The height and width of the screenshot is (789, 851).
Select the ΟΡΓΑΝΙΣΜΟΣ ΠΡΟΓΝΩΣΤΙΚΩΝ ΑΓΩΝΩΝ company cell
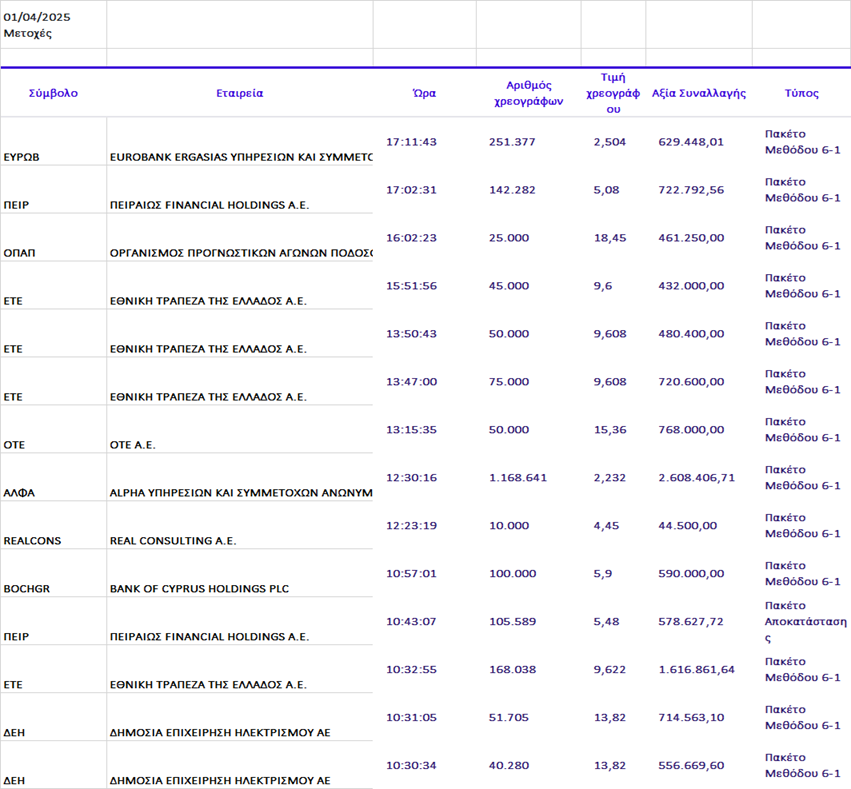[x=241, y=253]
